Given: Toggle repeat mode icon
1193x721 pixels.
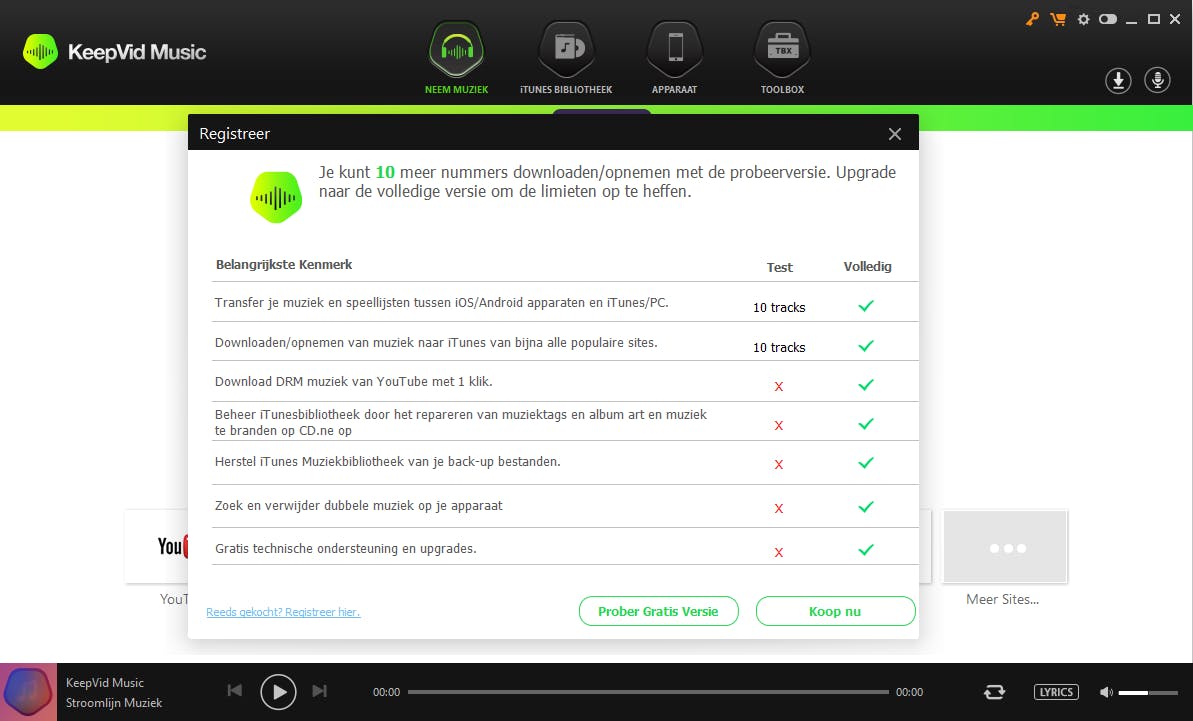Looking at the screenshot, I should [x=994, y=691].
